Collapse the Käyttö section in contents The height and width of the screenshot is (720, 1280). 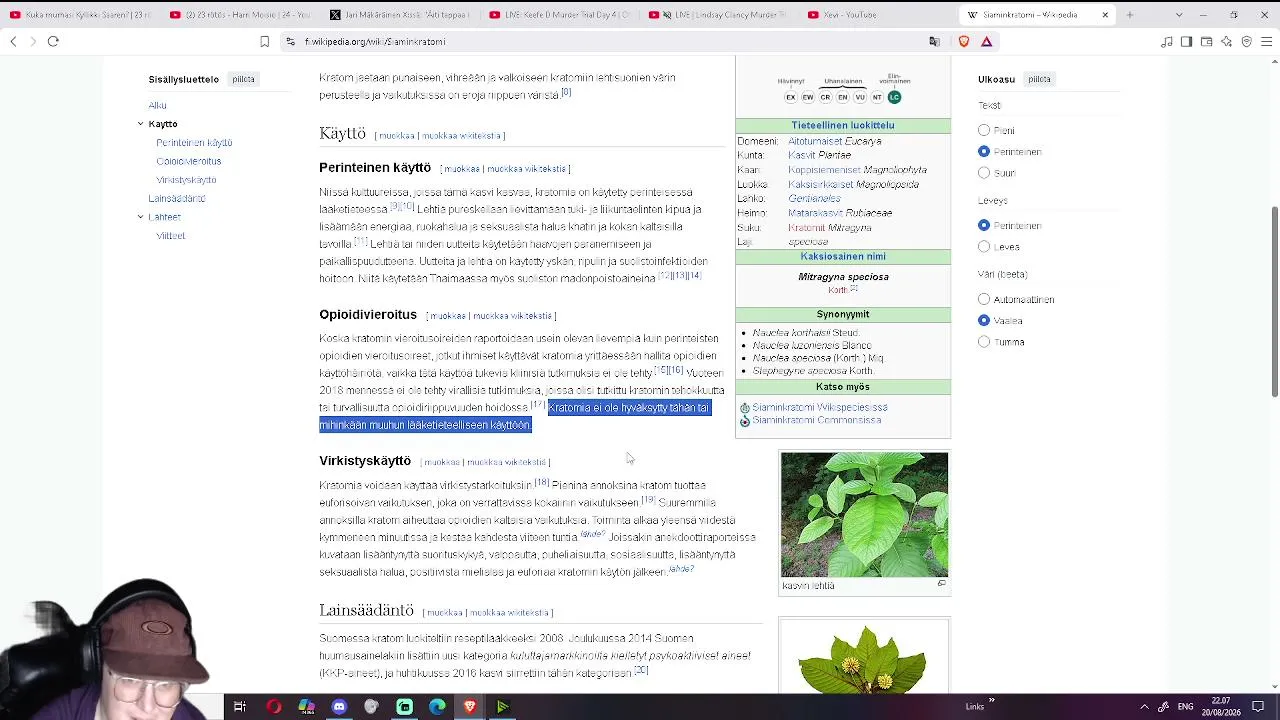140,124
